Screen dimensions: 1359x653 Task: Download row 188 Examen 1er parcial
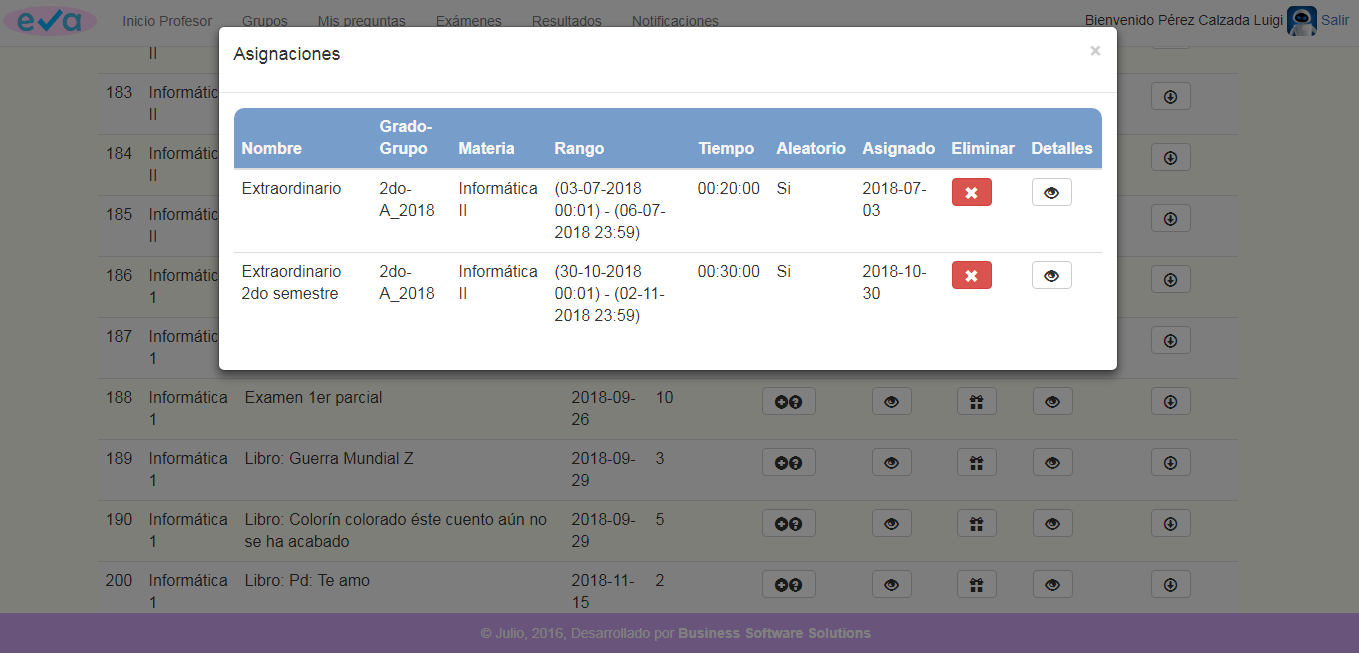[1170, 401]
